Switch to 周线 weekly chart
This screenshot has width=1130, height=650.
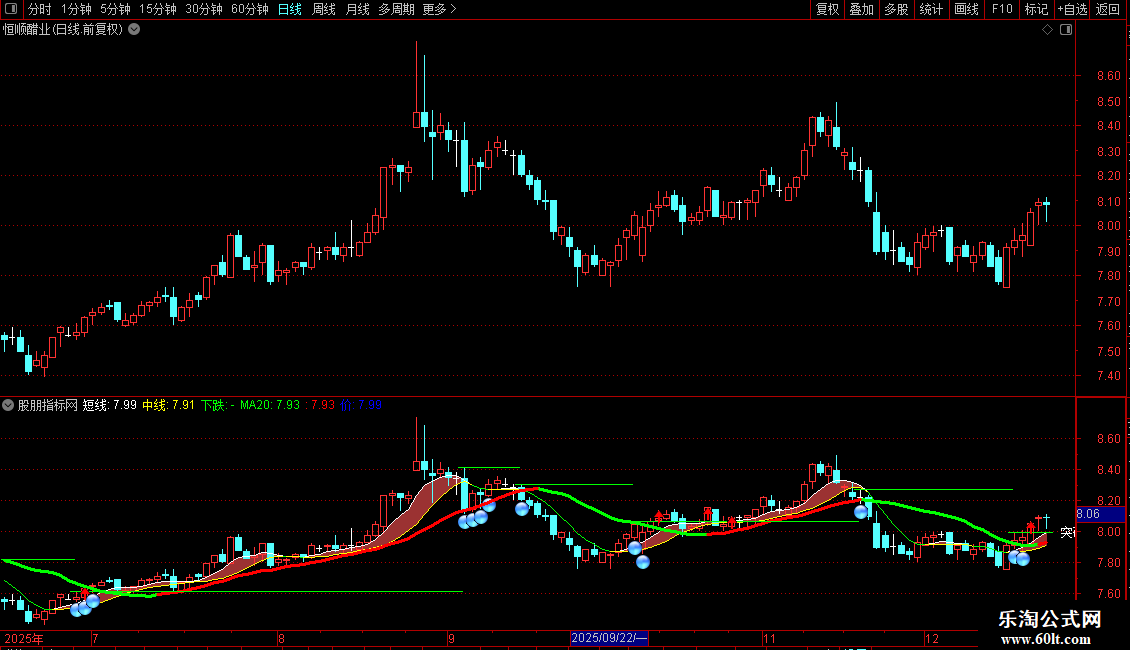(324, 9)
